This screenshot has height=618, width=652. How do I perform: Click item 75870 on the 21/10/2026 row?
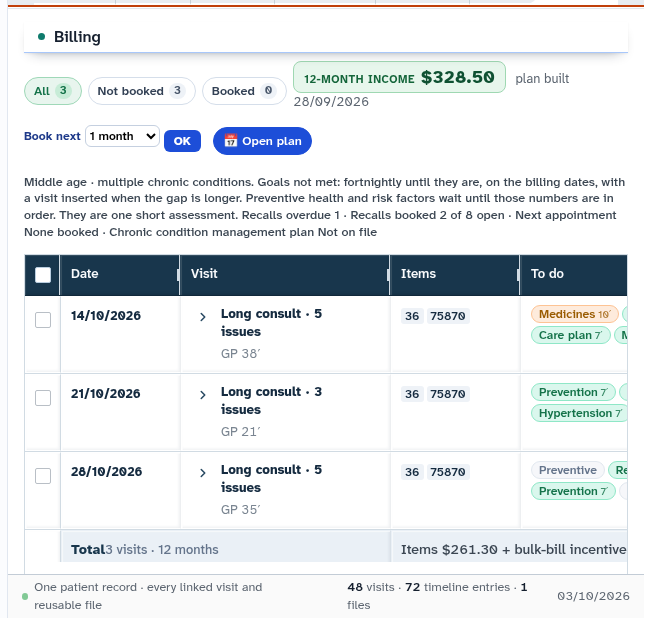pos(448,394)
